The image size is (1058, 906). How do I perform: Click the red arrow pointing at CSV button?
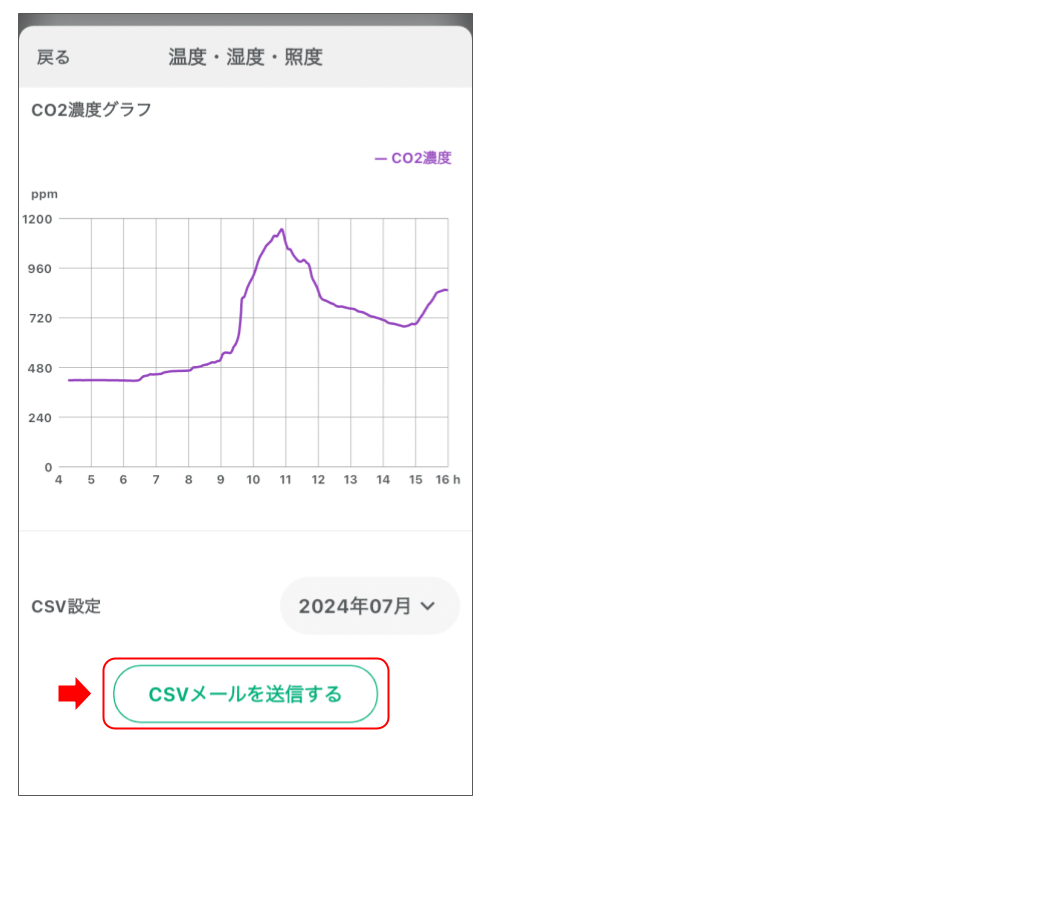[74, 694]
